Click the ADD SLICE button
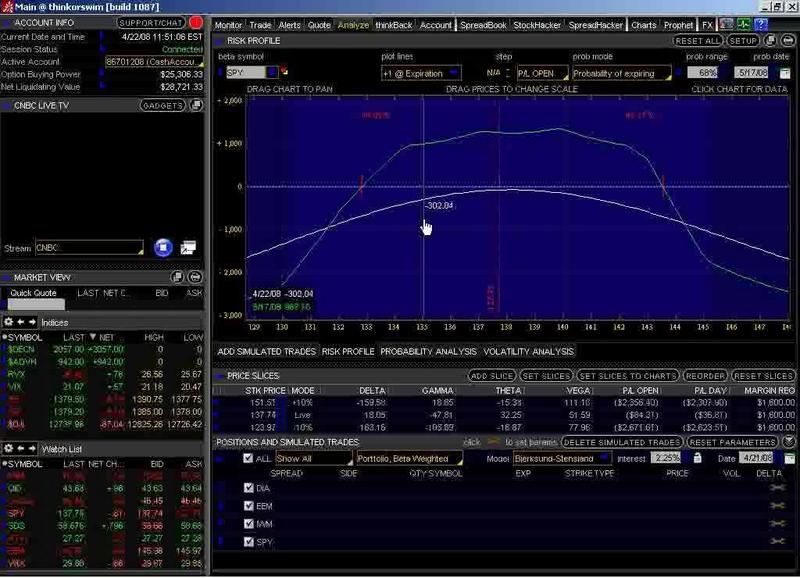Viewport: 800px width, 578px height. coord(492,375)
